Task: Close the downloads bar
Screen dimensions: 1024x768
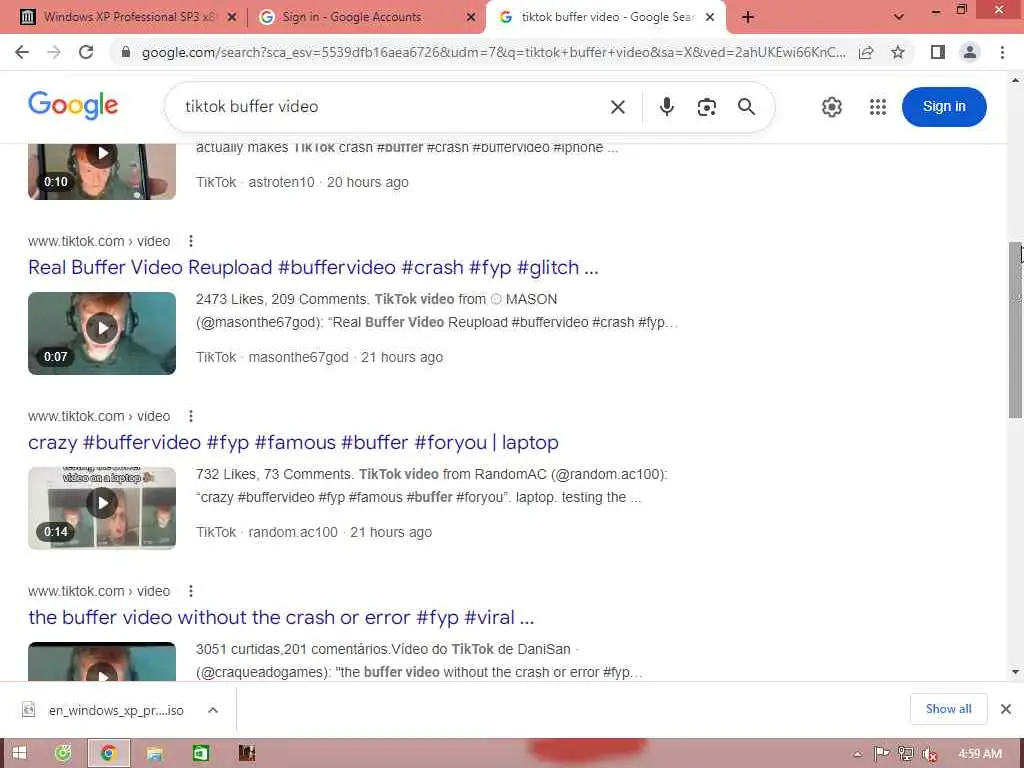Action: (x=1006, y=709)
